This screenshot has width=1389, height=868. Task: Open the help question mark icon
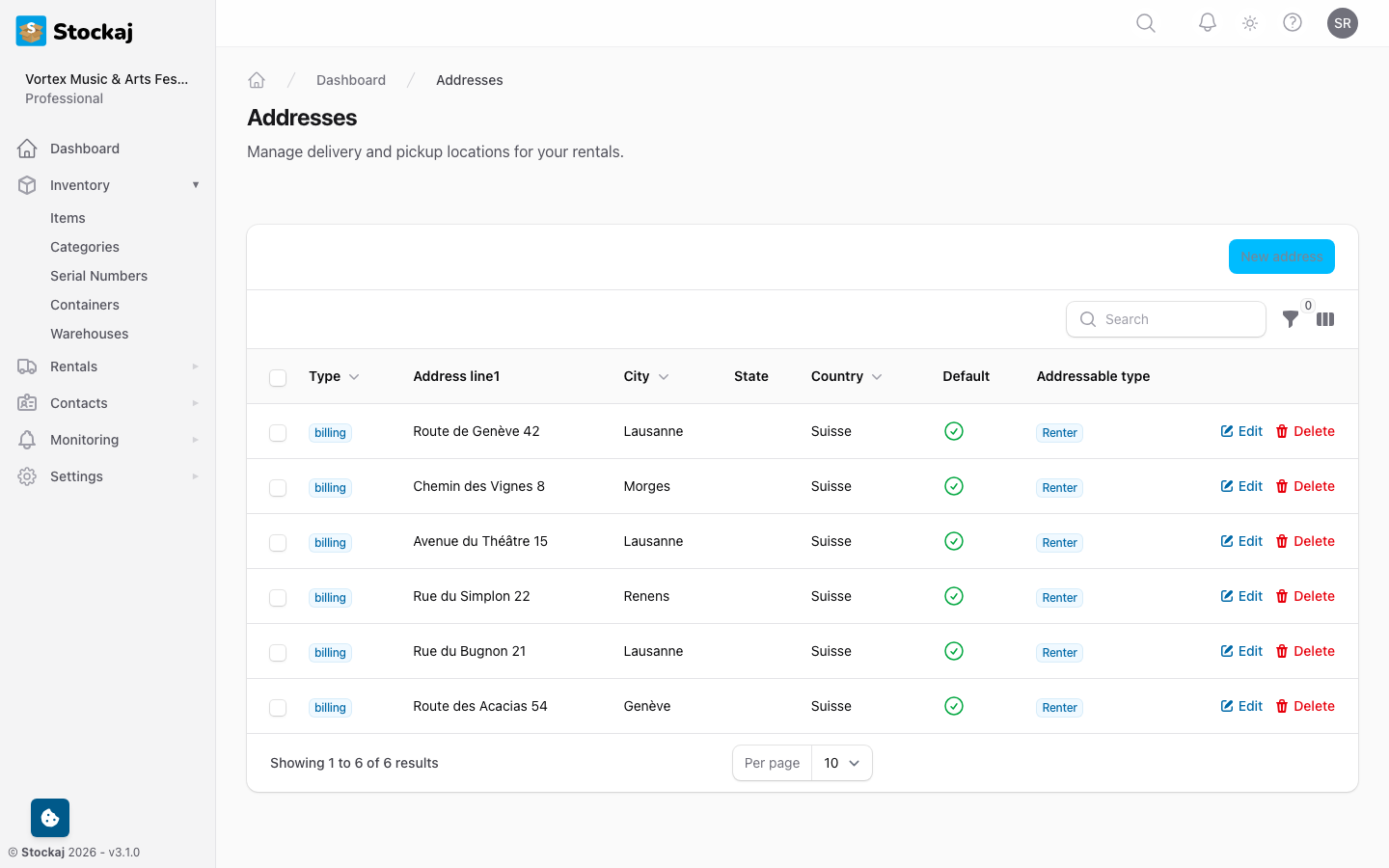click(1293, 22)
